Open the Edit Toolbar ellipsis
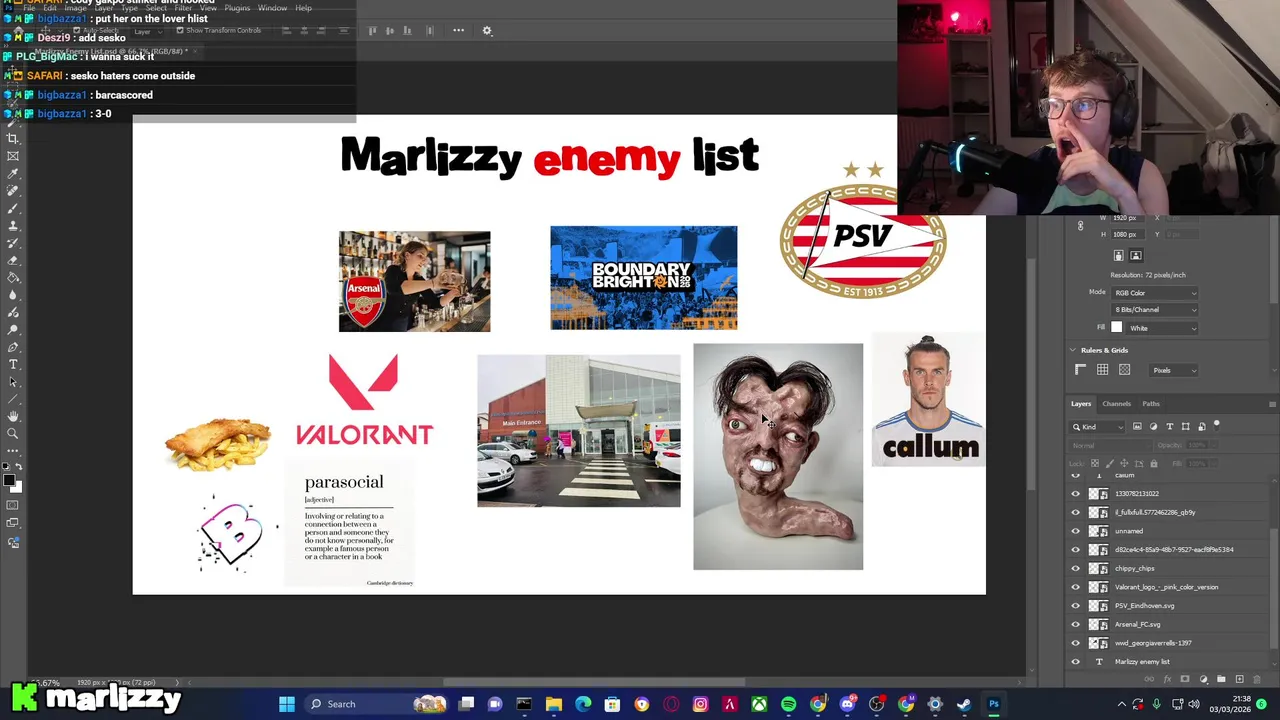This screenshot has height=720, width=1280. coord(13,451)
